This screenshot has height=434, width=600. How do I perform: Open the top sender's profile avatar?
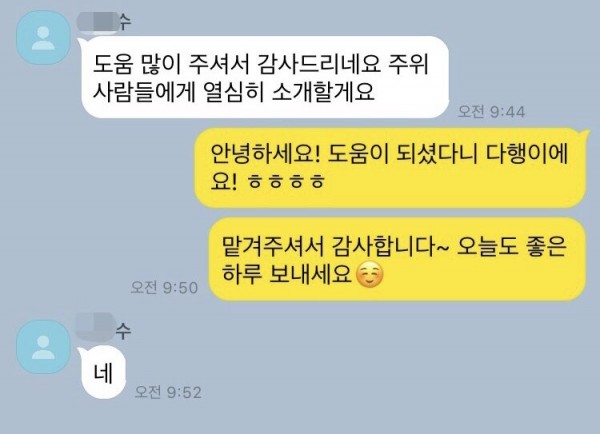pyautogui.click(x=44, y=38)
